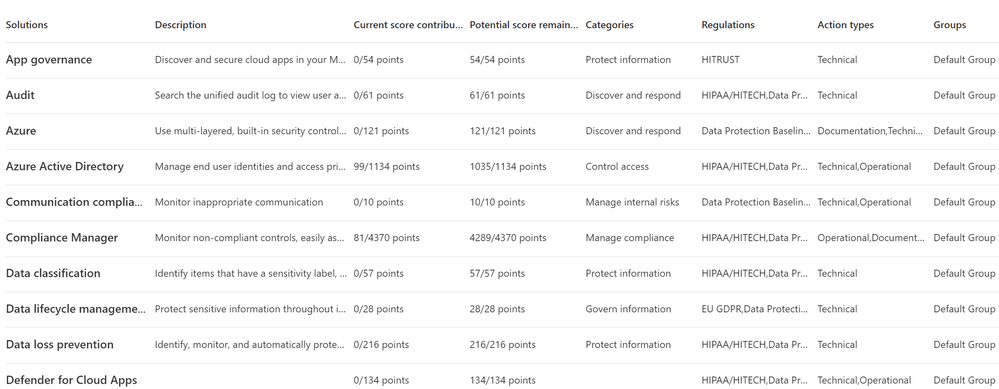Open Data loss prevention solution
The width and height of the screenshot is (999, 389).
59,345
